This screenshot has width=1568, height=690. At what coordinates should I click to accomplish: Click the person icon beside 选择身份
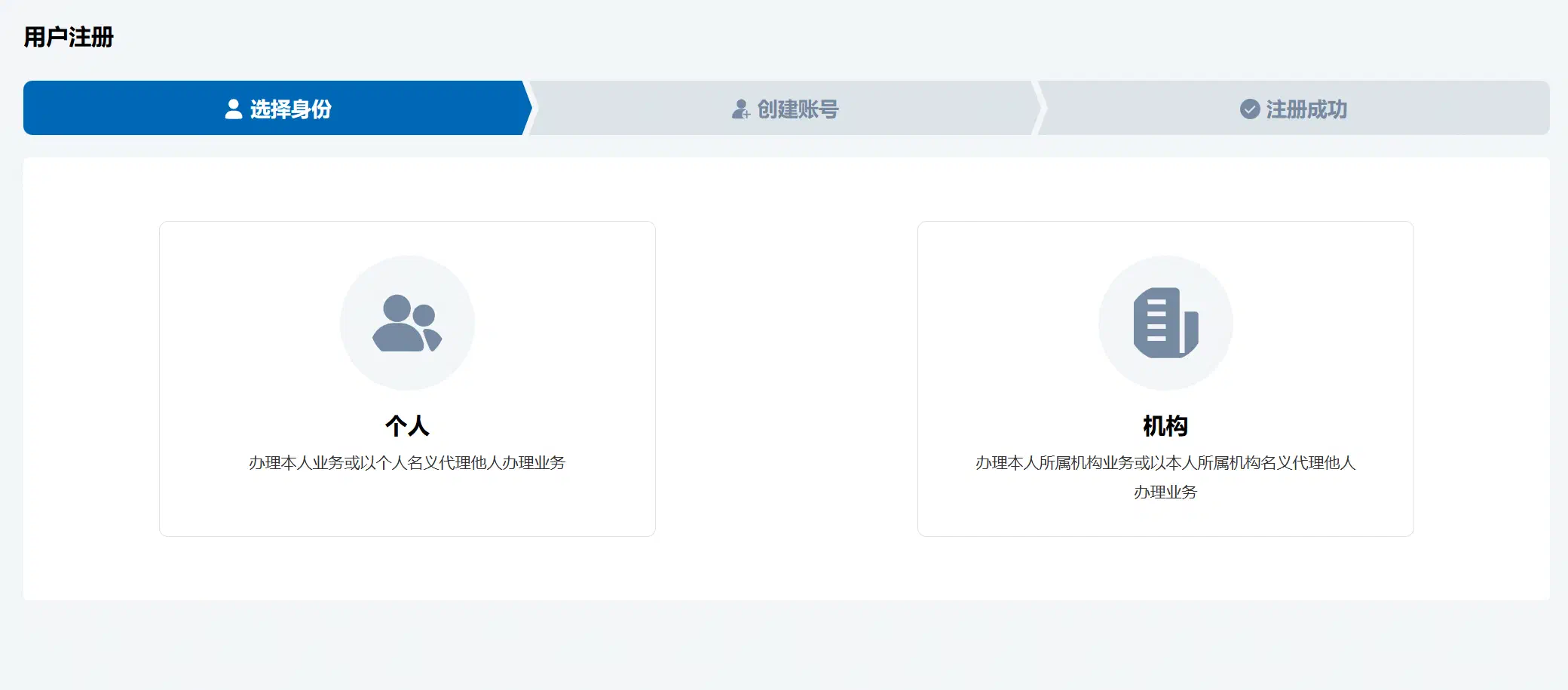tap(234, 109)
